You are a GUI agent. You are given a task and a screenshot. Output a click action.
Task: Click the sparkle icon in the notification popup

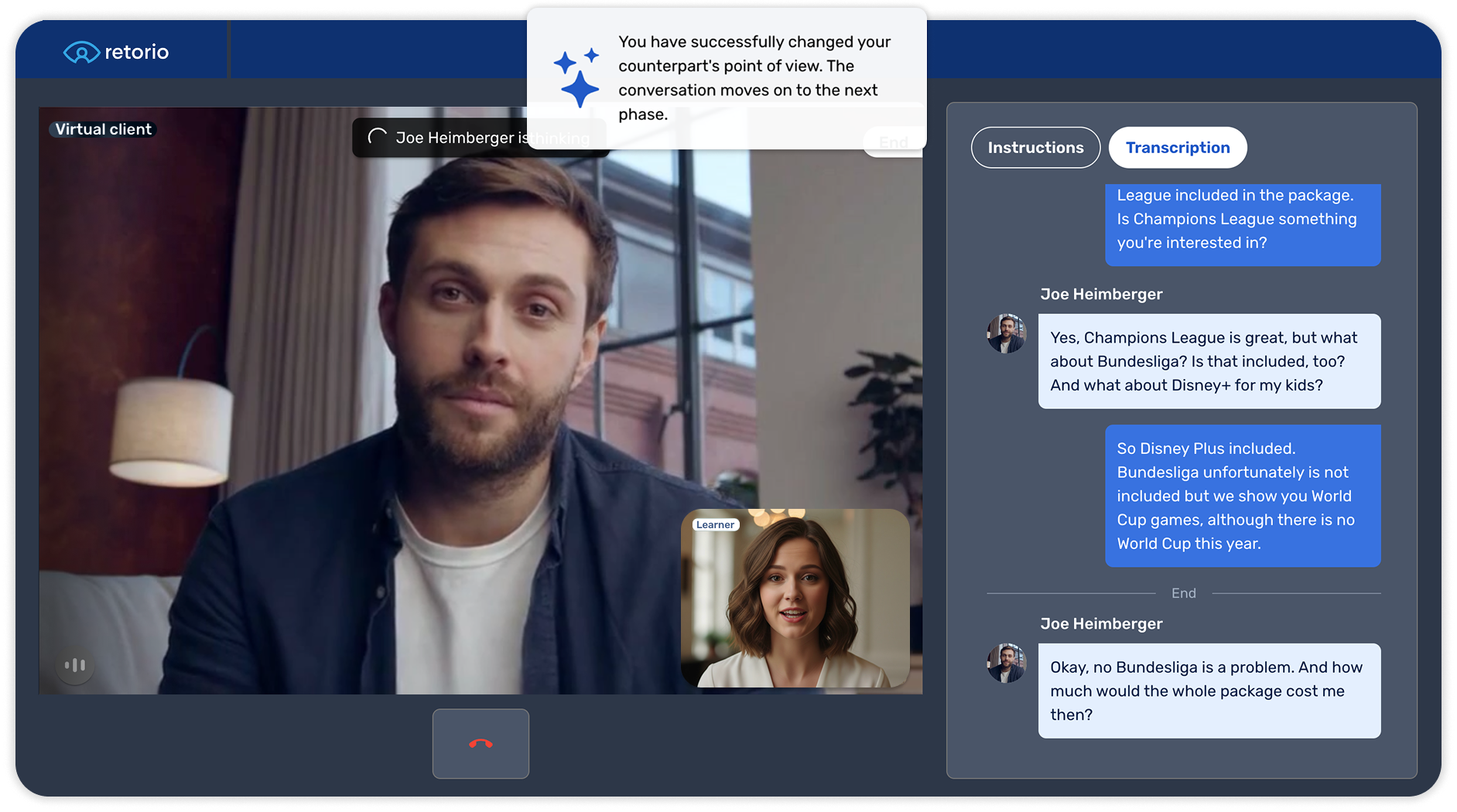pyautogui.click(x=578, y=76)
